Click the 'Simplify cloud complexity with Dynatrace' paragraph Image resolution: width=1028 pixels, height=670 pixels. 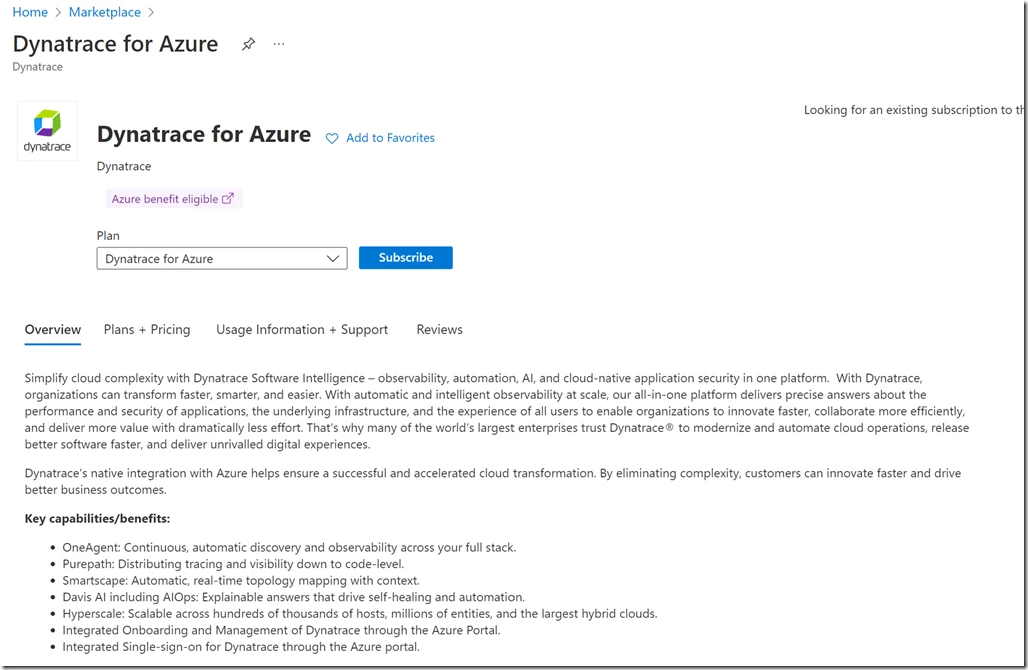click(497, 411)
